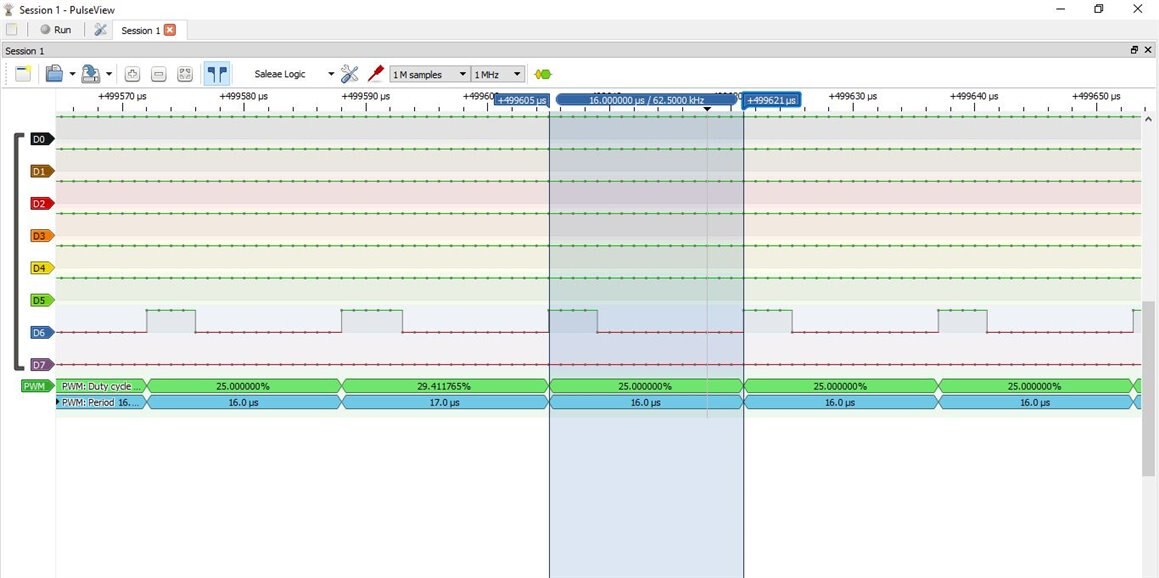This screenshot has height=578, width=1159.
Task: Create a new view with the toolbar icon
Action: click(x=23, y=74)
